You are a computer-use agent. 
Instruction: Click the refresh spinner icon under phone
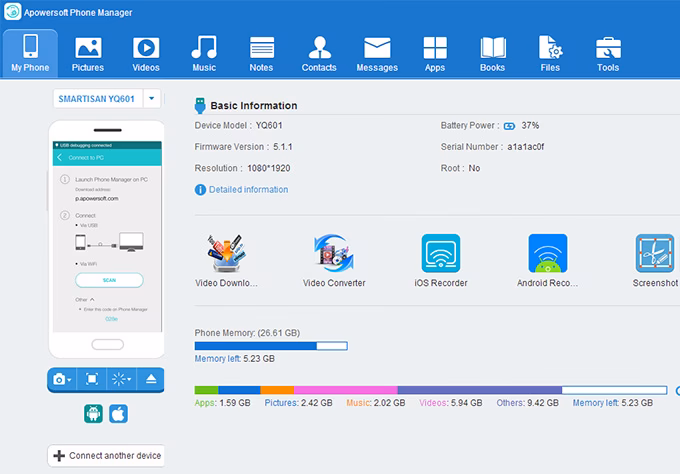pos(118,379)
